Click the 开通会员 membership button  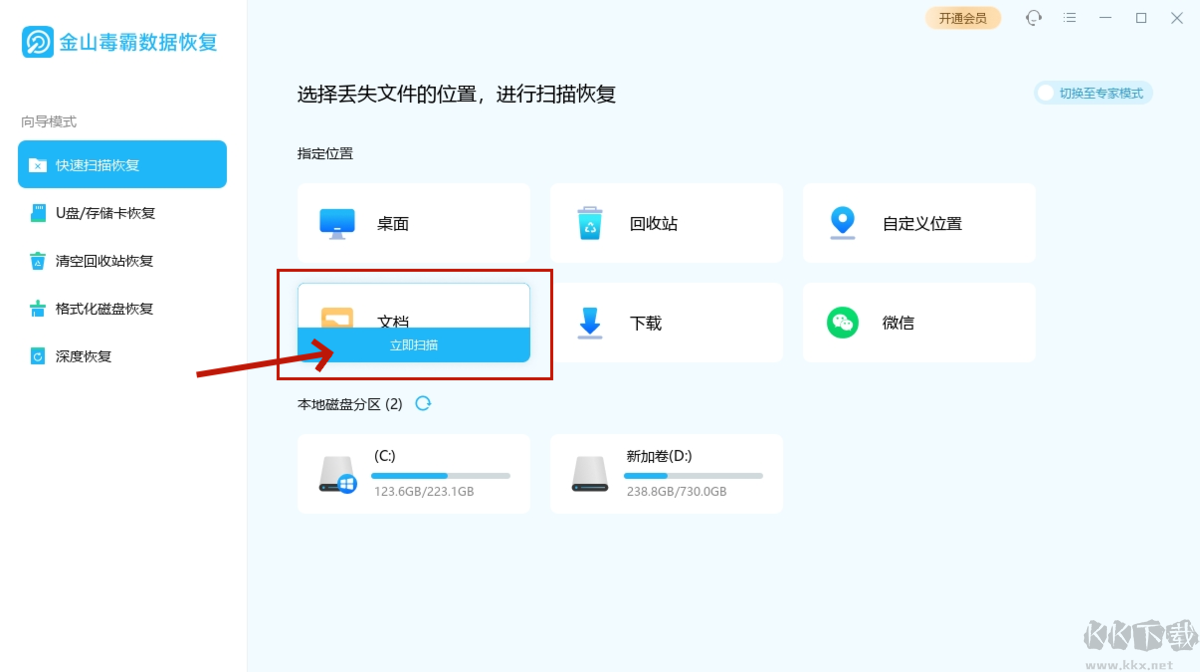tap(963, 17)
